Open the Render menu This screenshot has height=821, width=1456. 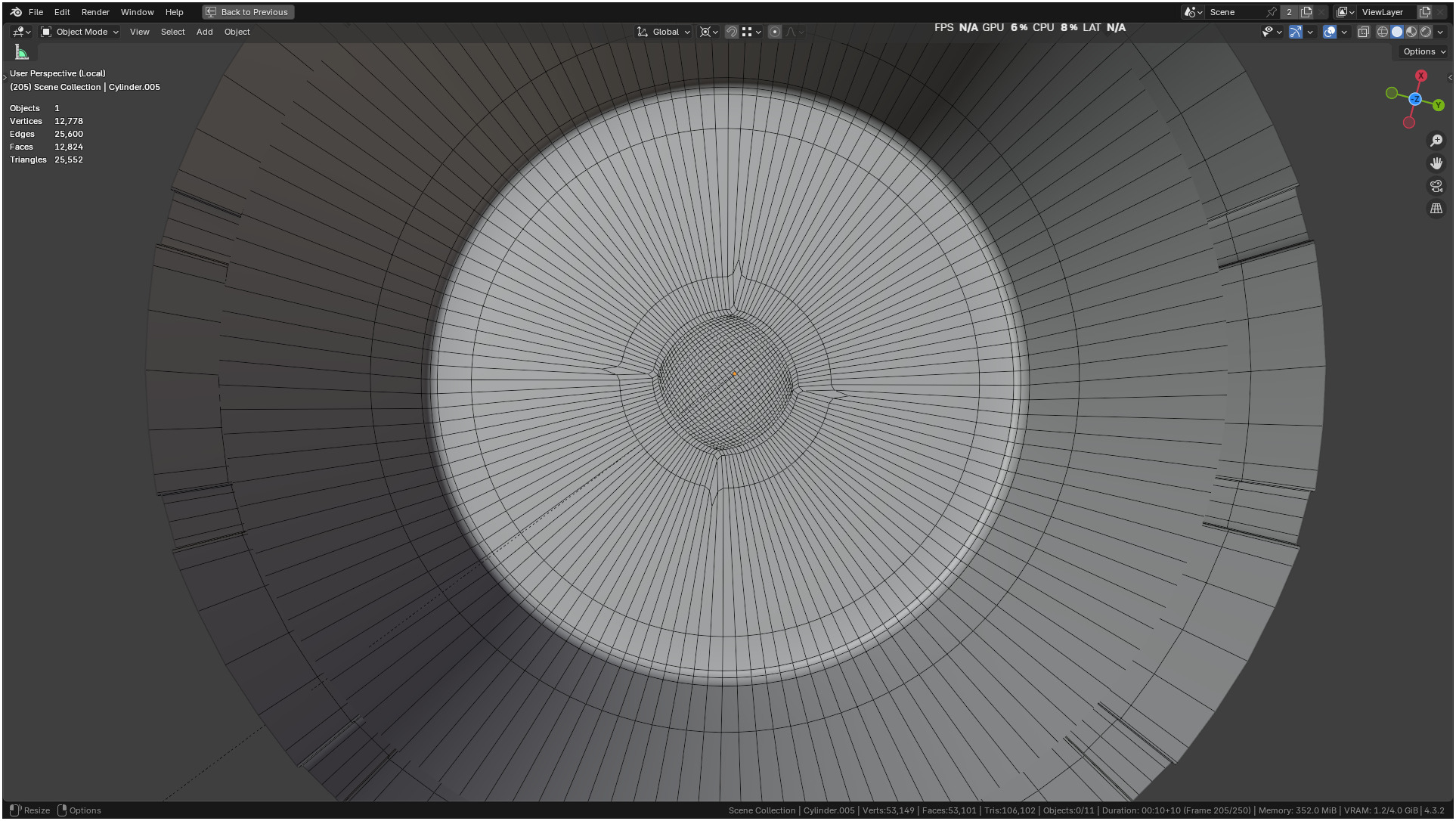click(95, 12)
